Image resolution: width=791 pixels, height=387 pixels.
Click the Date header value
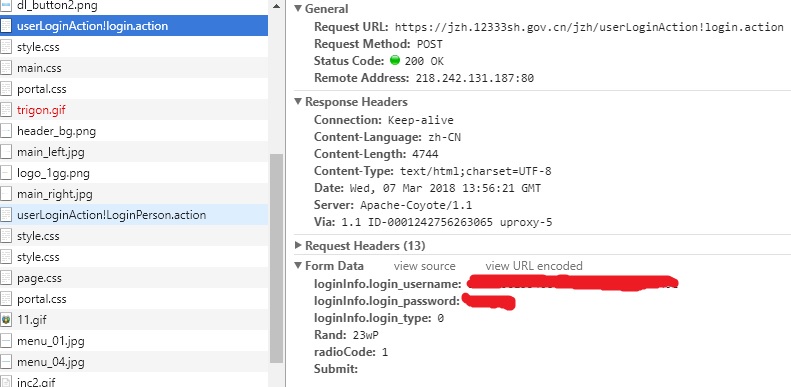click(x=445, y=188)
